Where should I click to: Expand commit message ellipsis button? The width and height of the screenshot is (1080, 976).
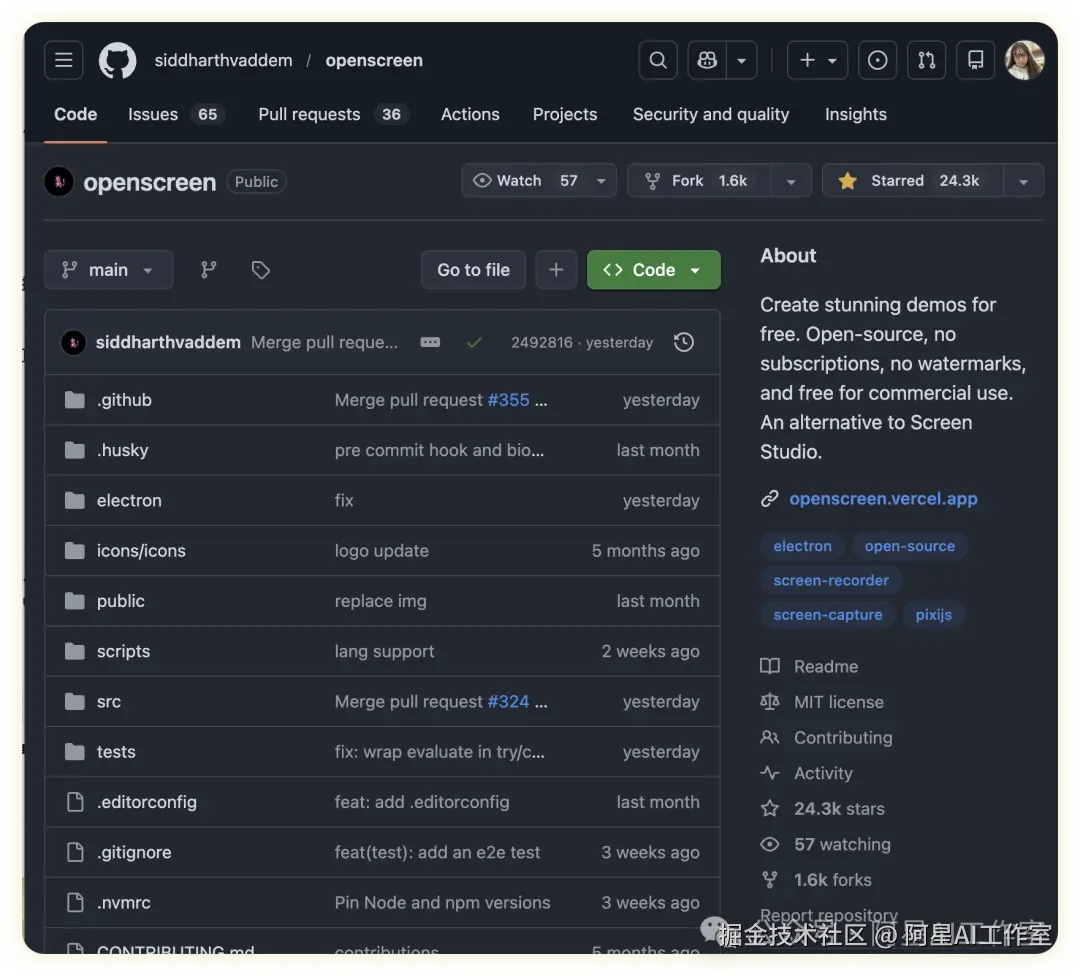click(x=430, y=342)
